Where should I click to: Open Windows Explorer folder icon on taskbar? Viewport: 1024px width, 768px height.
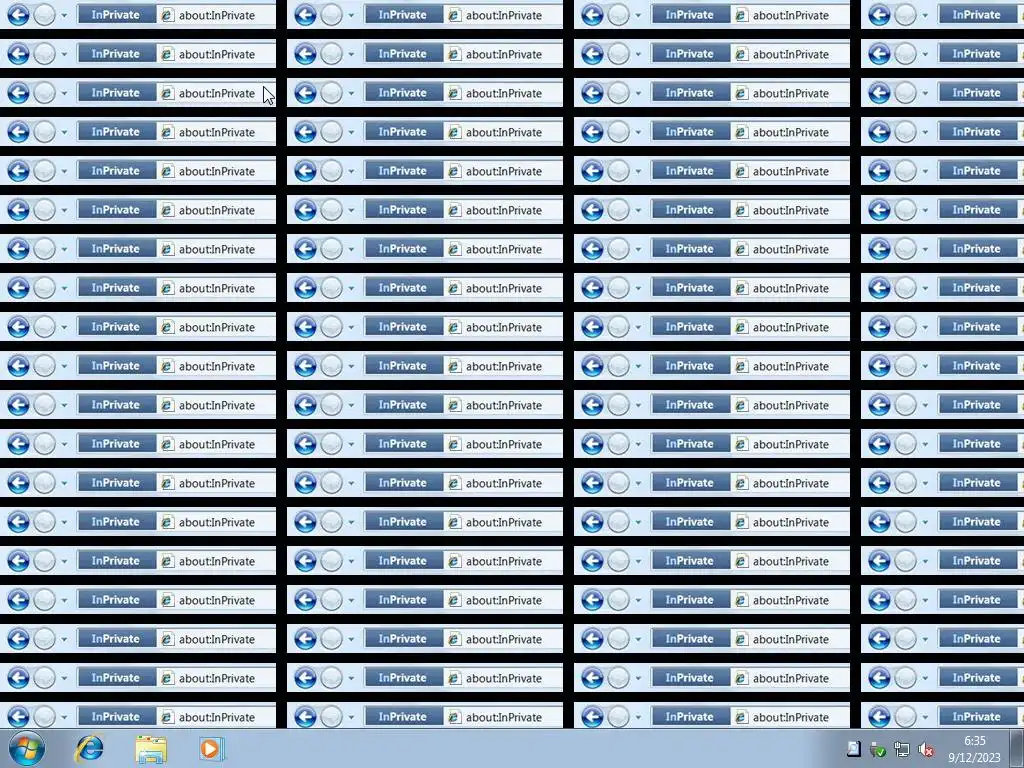pyautogui.click(x=151, y=748)
